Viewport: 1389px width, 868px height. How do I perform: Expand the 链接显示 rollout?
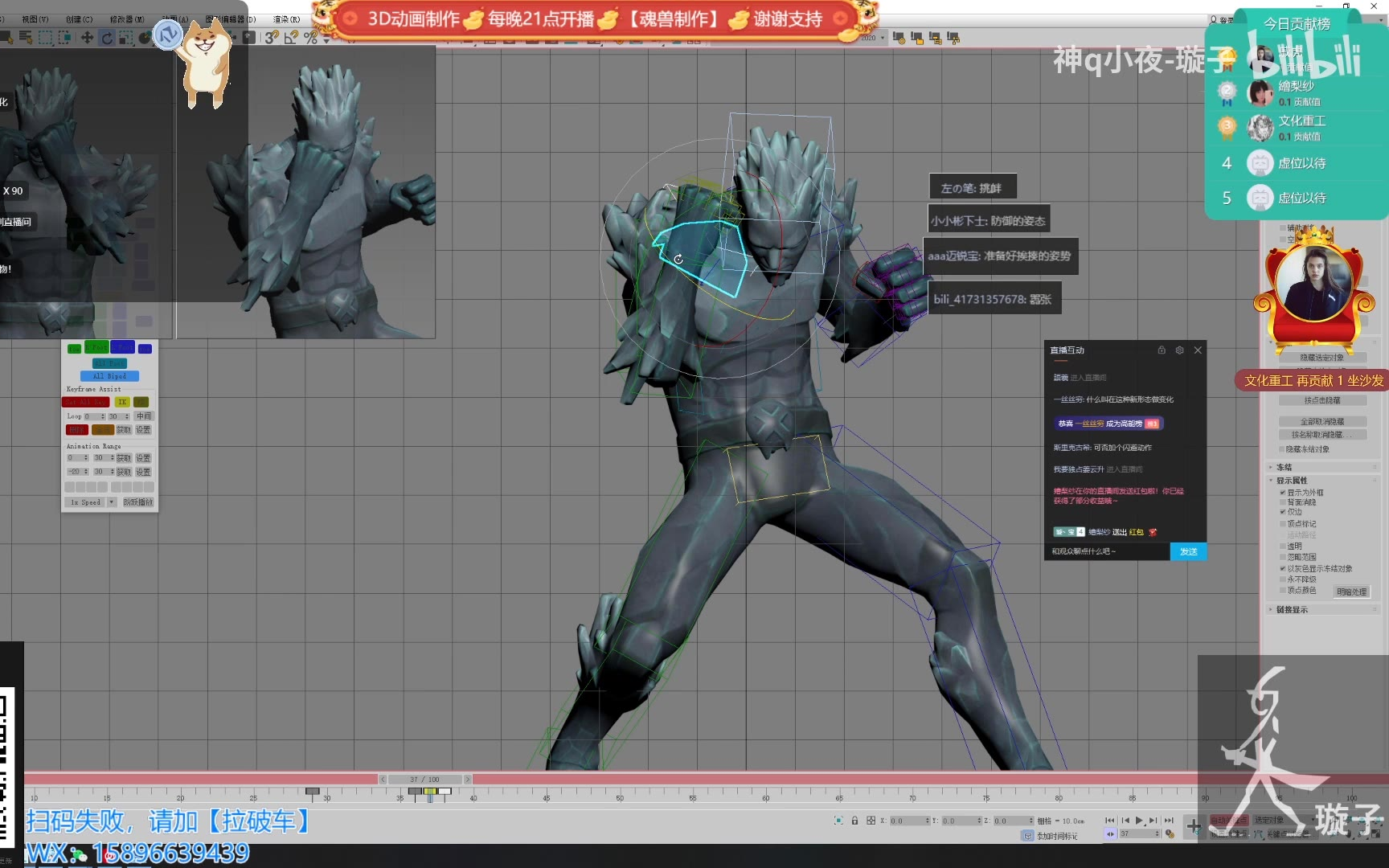(x=1291, y=610)
